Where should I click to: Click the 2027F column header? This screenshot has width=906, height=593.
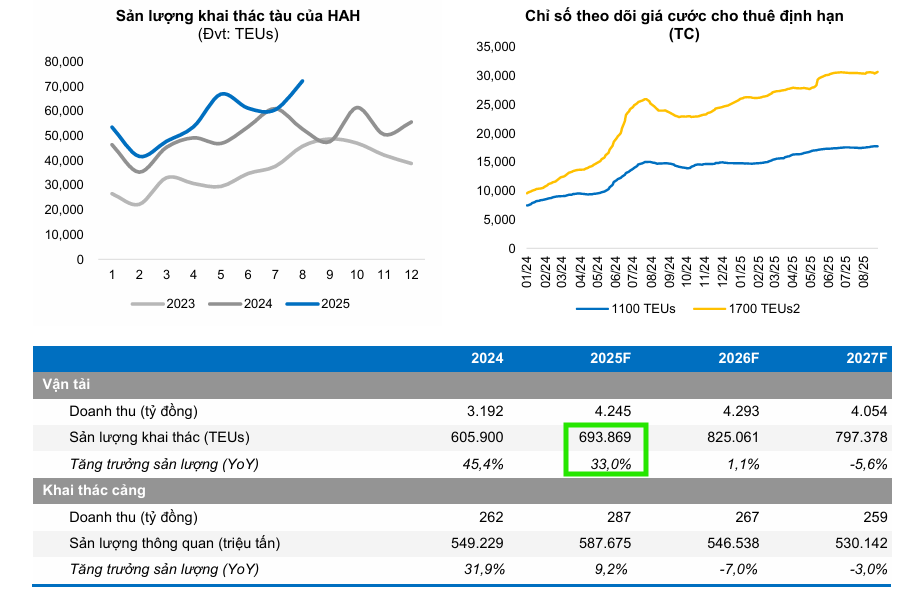865,358
